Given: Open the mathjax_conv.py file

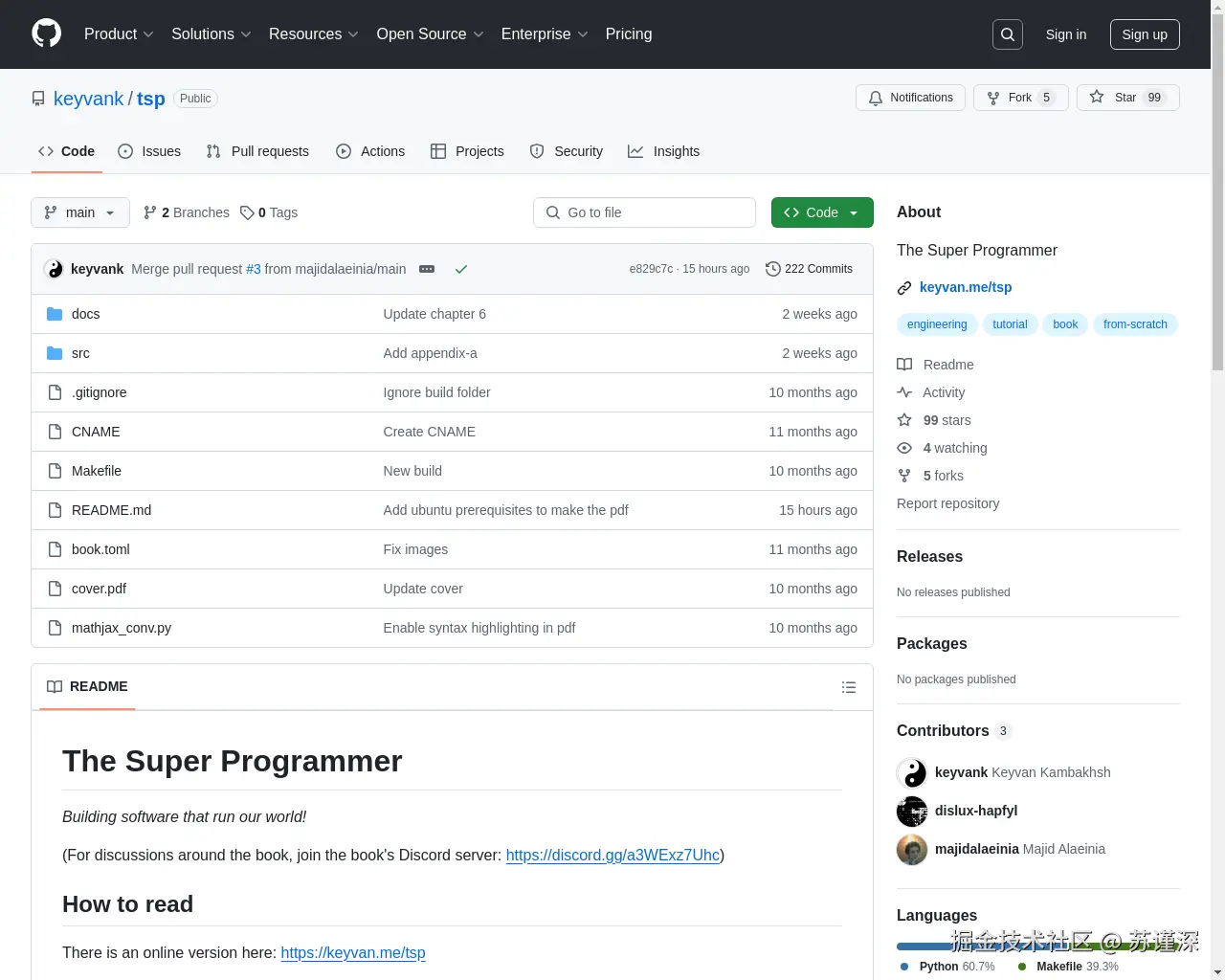Looking at the screenshot, I should tap(122, 628).
